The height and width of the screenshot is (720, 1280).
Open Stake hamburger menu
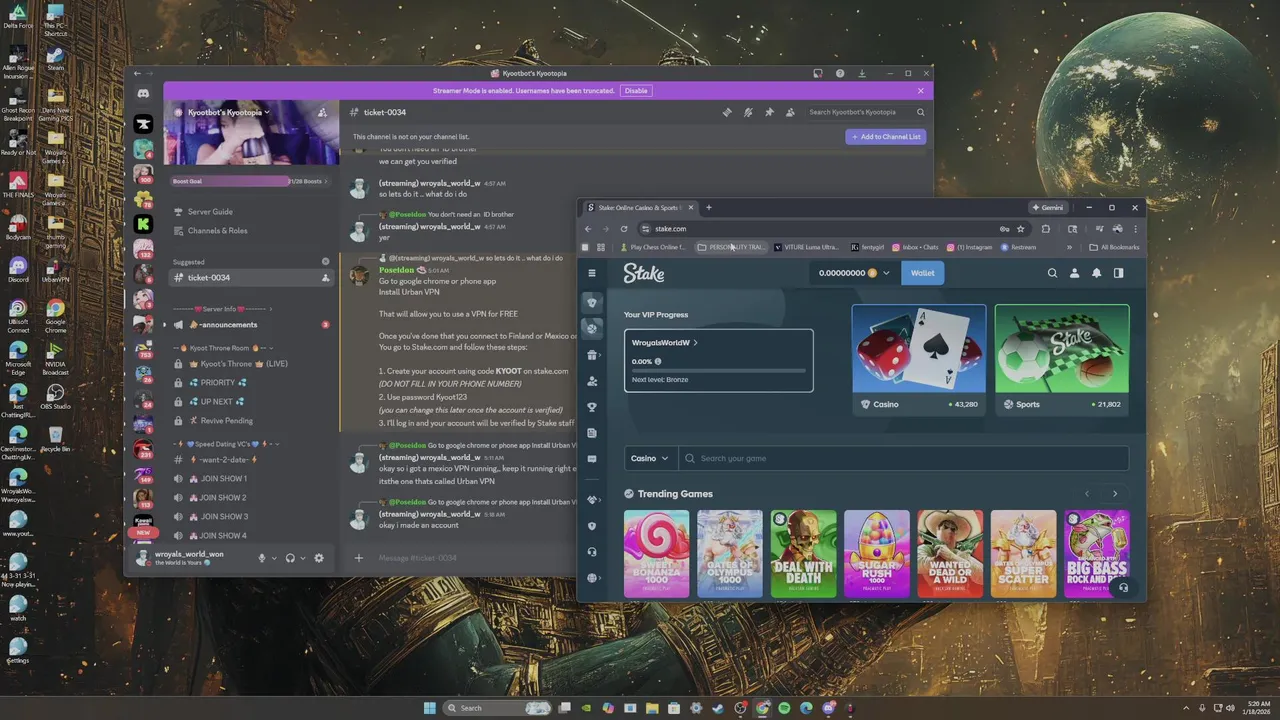[x=592, y=273]
